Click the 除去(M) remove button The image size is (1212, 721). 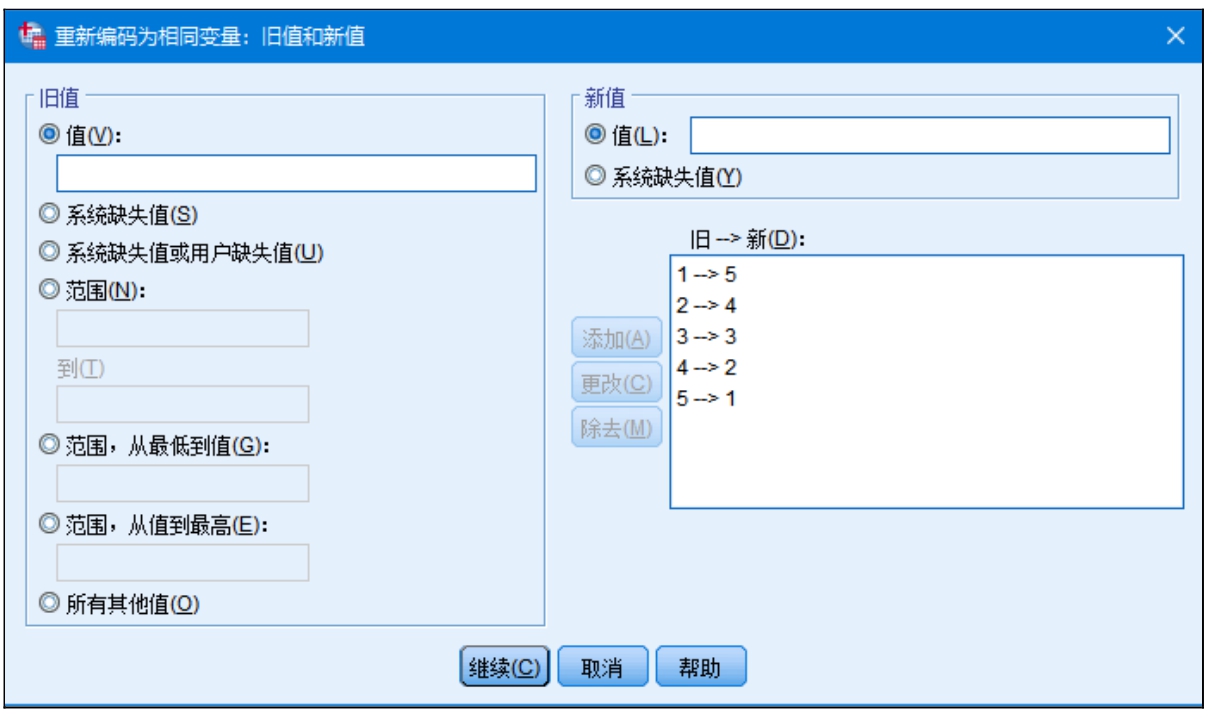pos(617,428)
